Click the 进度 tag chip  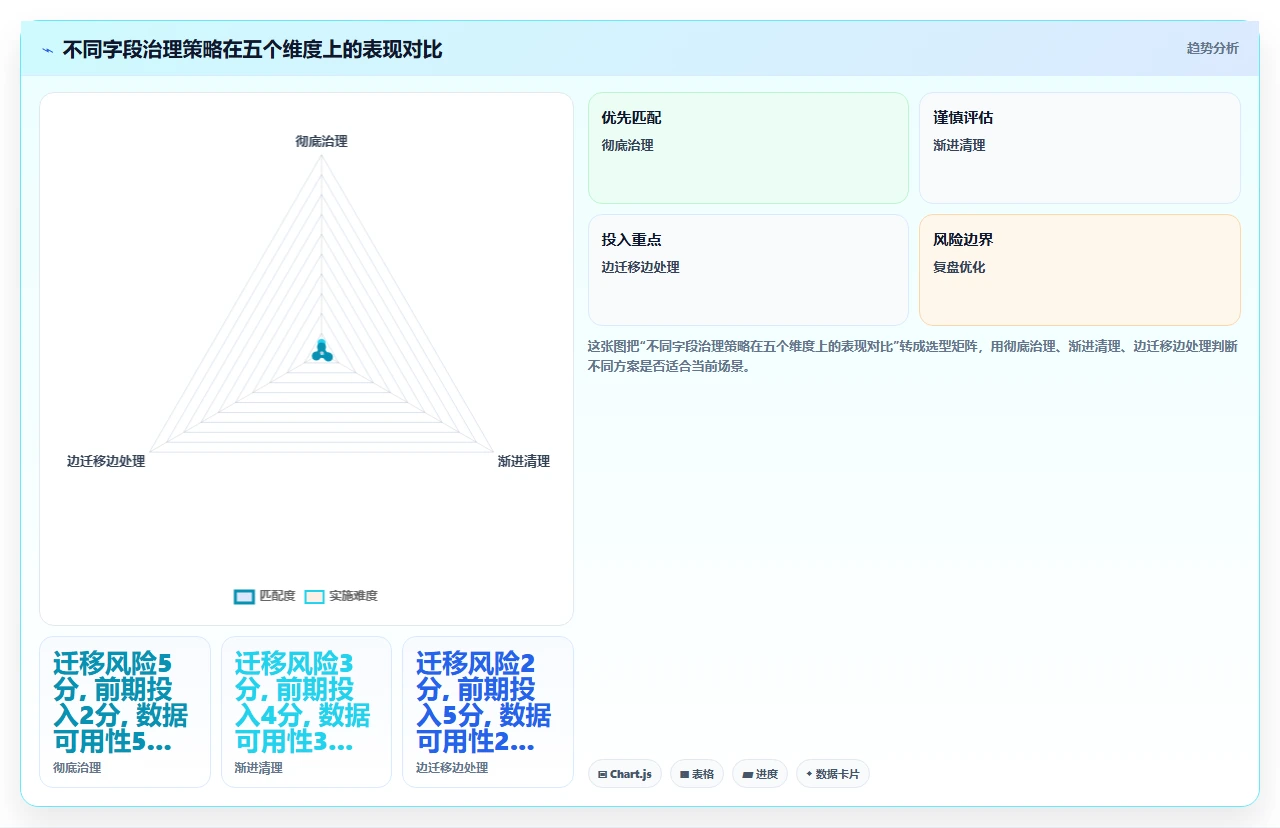pos(760,774)
